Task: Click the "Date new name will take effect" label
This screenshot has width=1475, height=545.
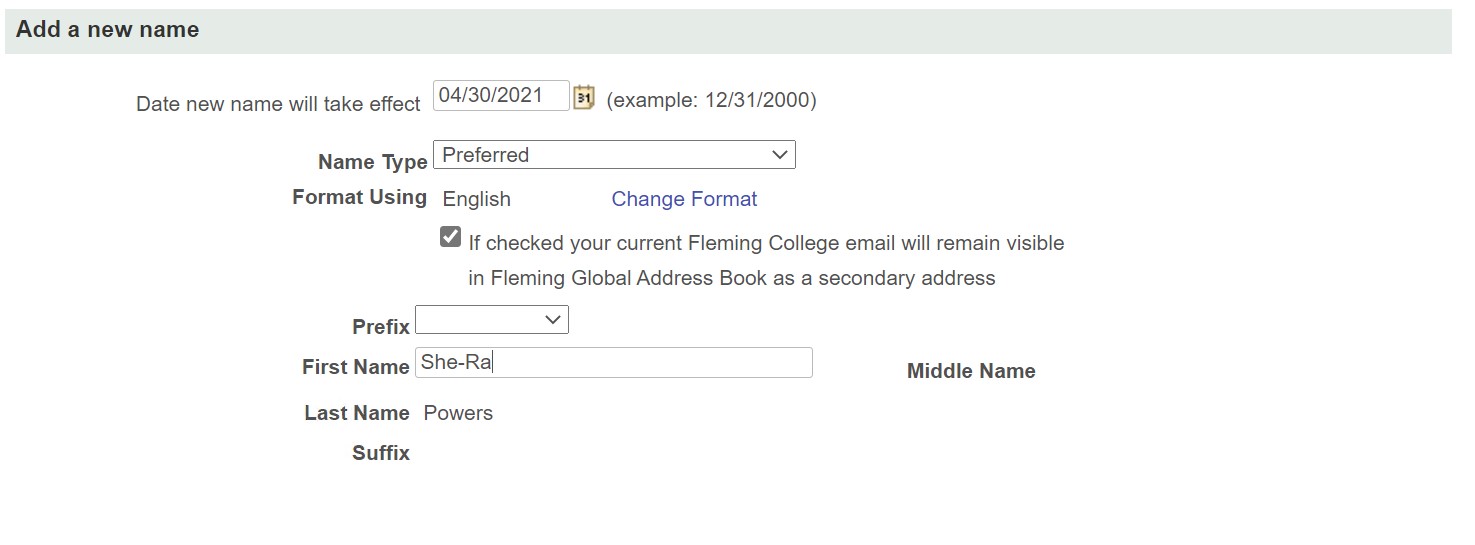Action: (x=278, y=104)
